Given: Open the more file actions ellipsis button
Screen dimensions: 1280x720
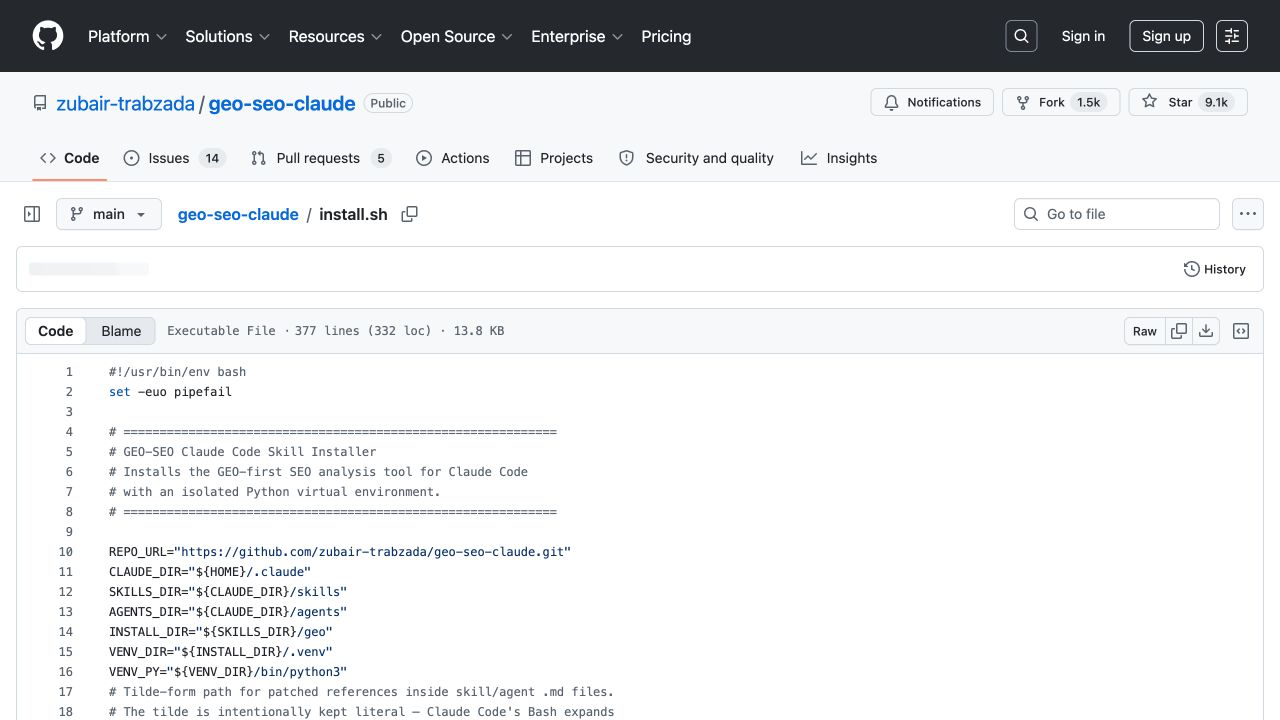Looking at the screenshot, I should pos(1247,214).
